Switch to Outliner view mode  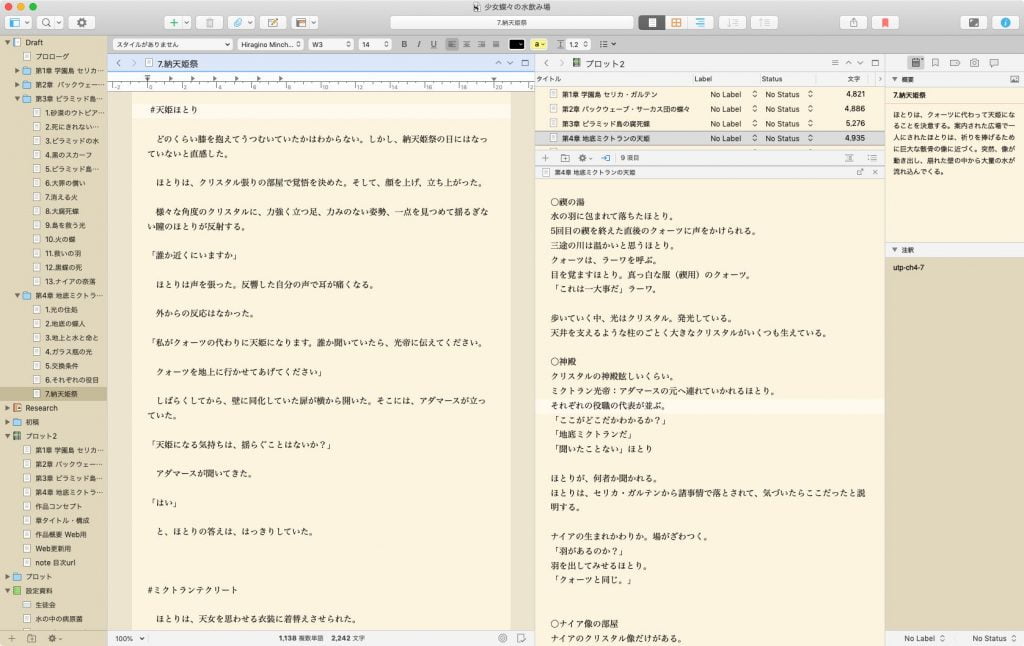tap(700, 22)
